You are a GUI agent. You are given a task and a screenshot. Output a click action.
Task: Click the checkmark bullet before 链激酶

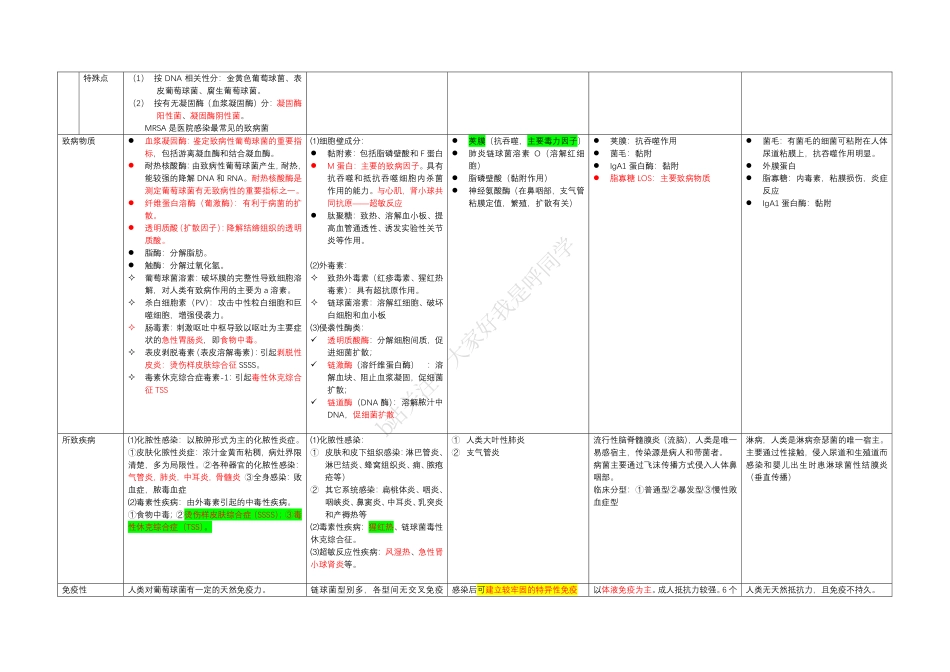(x=313, y=365)
